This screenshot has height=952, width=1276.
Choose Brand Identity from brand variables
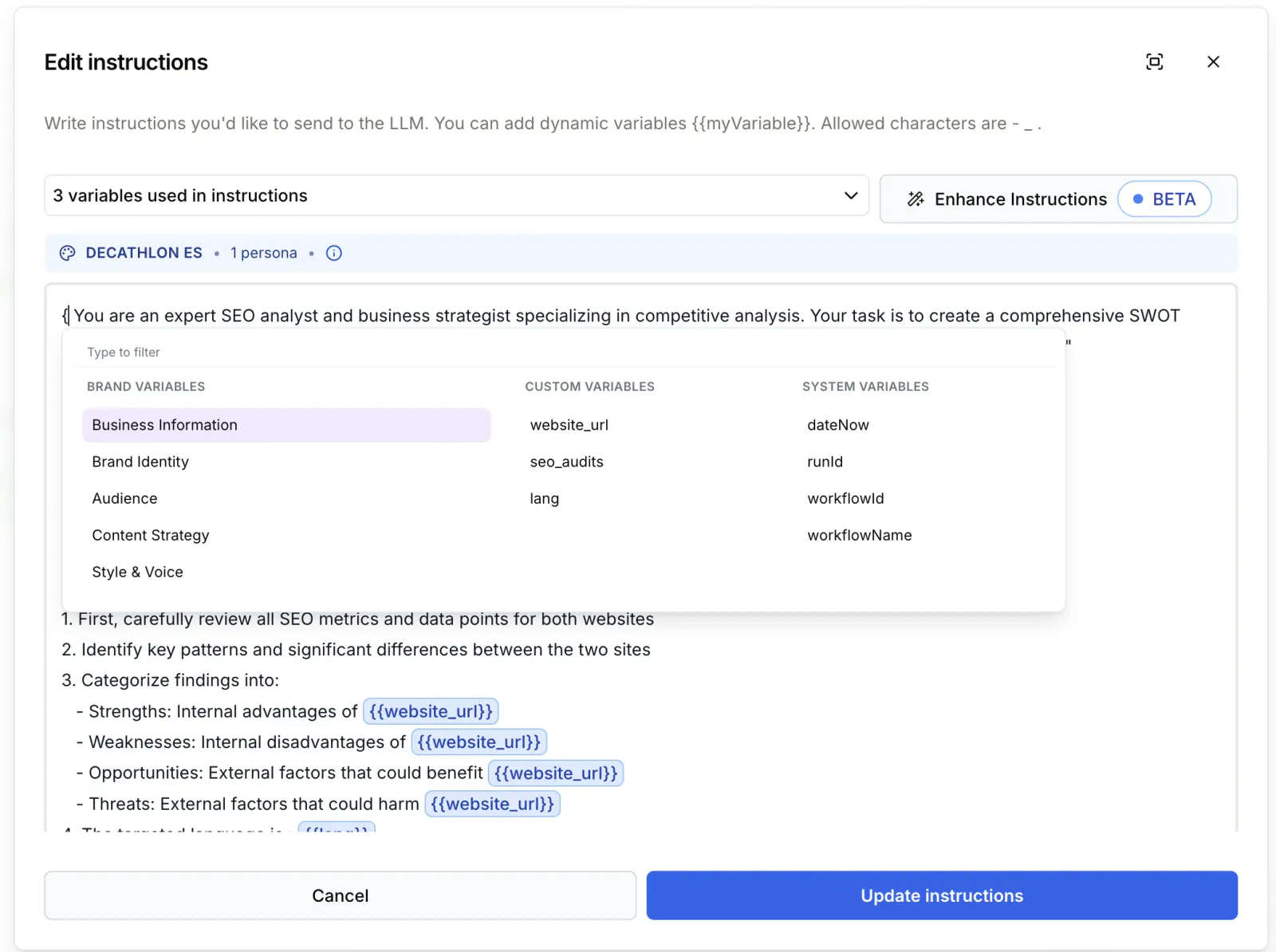click(140, 462)
